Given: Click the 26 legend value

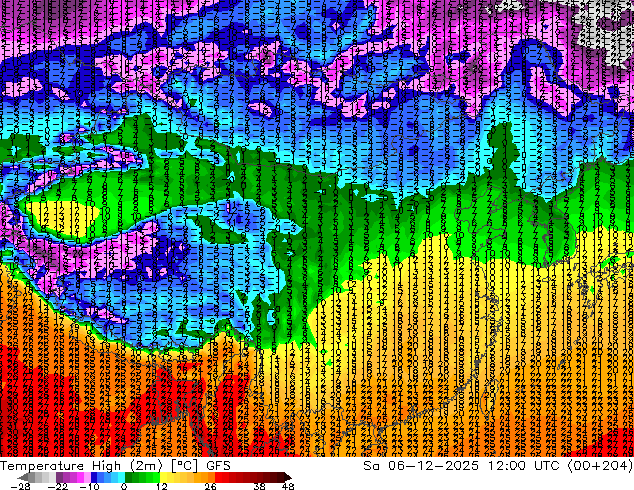Looking at the screenshot, I should (210, 486).
